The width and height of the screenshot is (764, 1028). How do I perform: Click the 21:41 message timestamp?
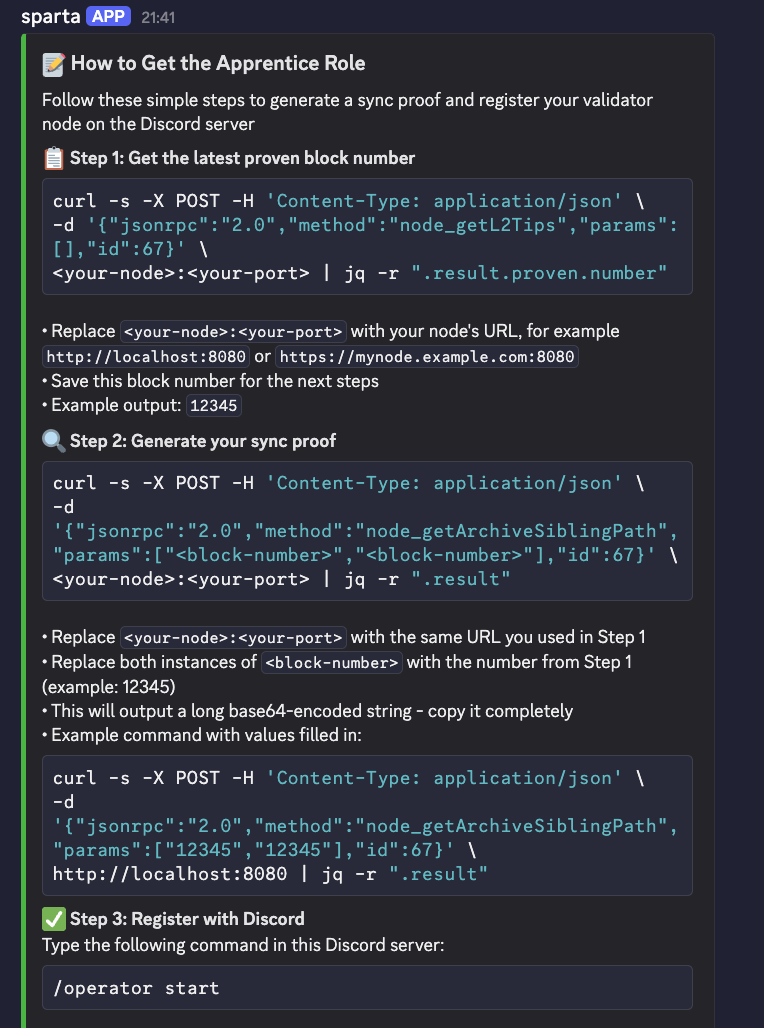point(158,17)
